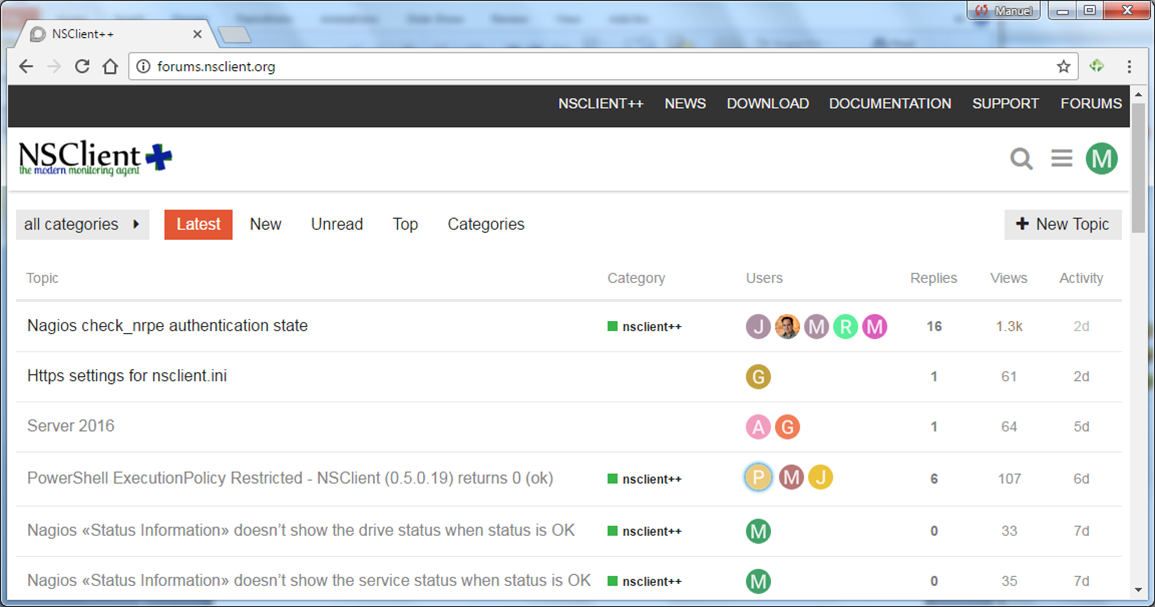Open service status when OK topic
The height and width of the screenshot is (607, 1155).
click(x=309, y=580)
